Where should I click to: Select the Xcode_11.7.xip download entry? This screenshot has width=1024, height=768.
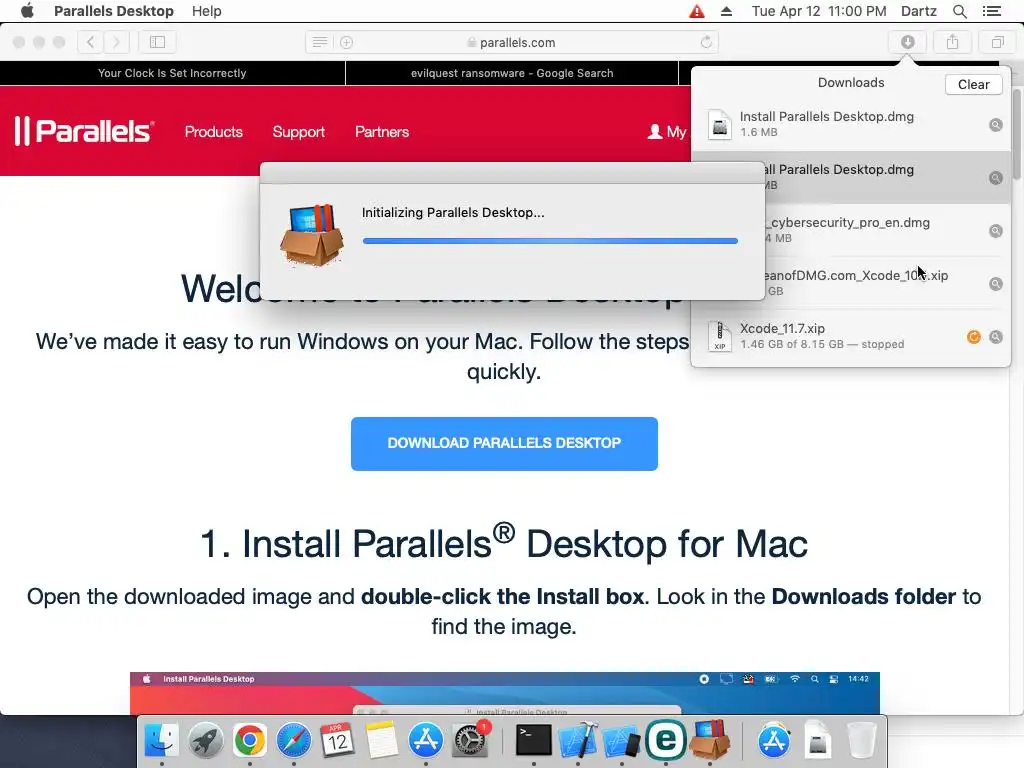(850, 336)
